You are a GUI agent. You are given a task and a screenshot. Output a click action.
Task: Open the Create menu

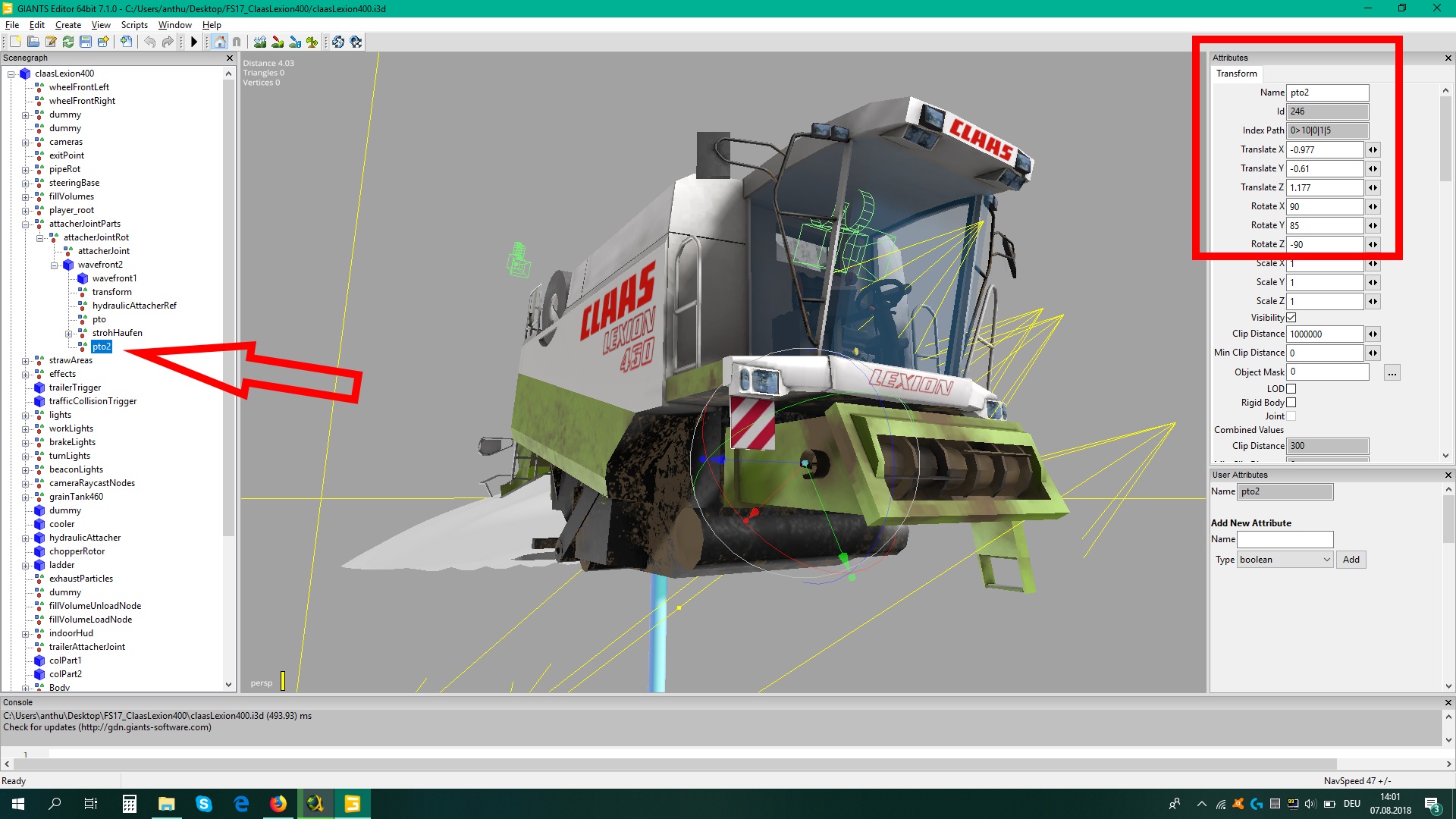(68, 25)
